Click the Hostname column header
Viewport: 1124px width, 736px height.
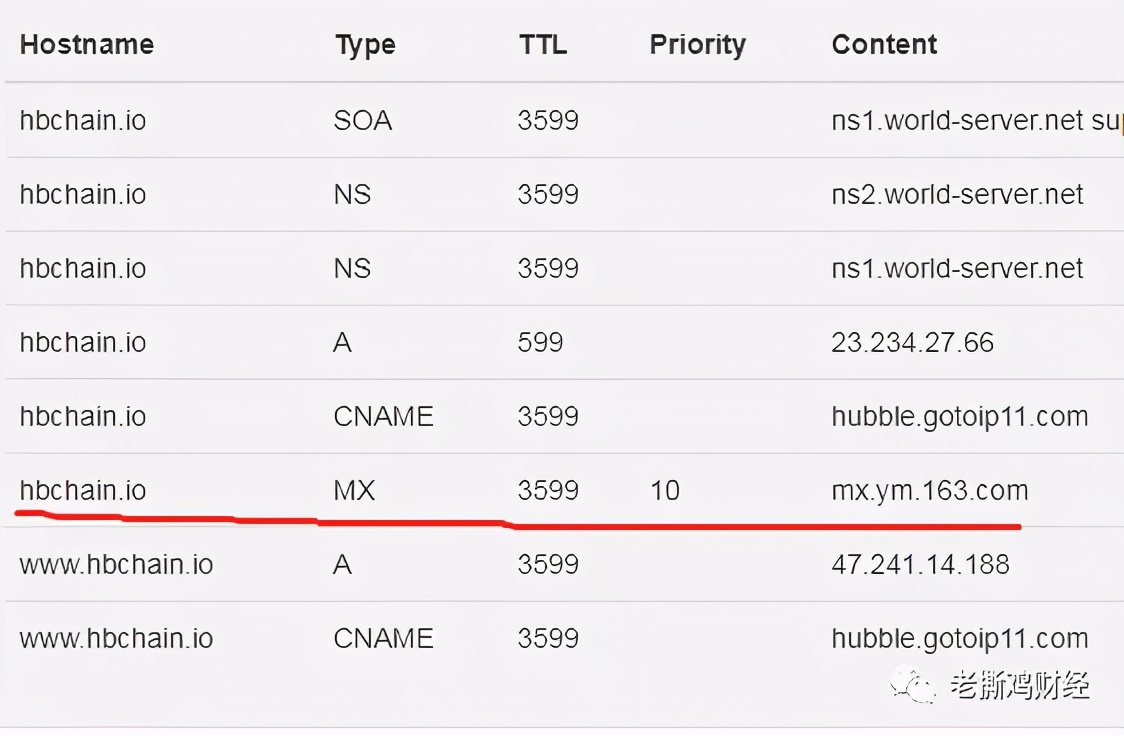[x=87, y=44]
